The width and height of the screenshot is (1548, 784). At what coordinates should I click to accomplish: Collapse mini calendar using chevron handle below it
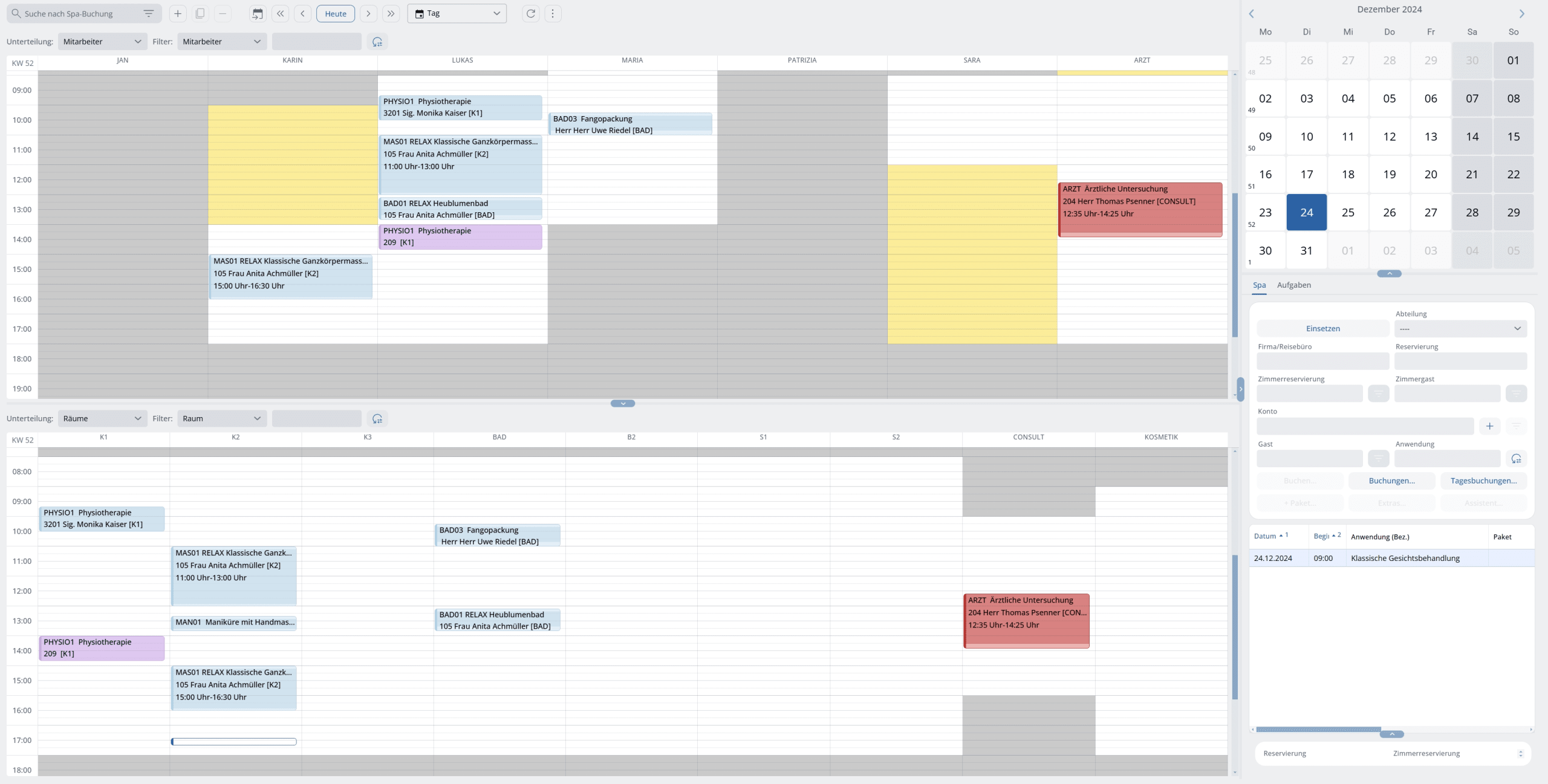[1389, 274]
